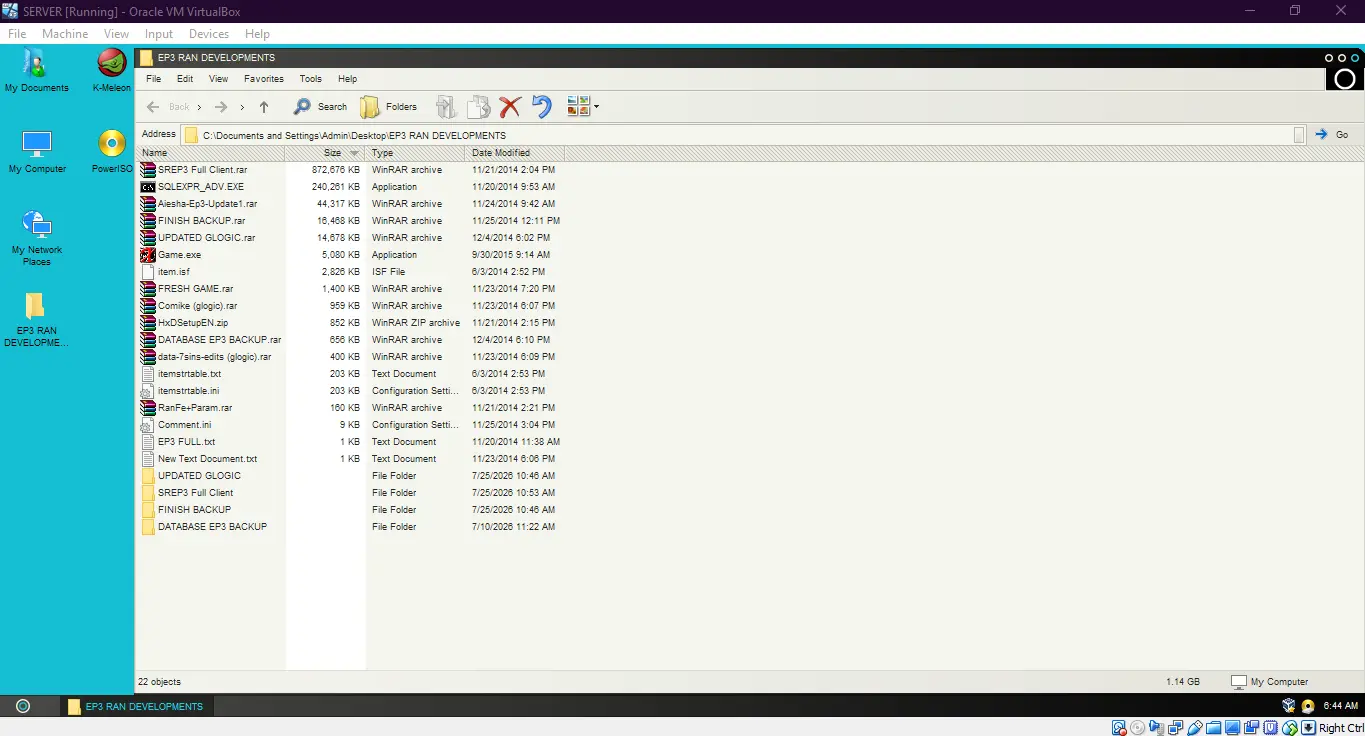
Task: Select FINISH BACKUP.rar file
Action: (x=201, y=221)
